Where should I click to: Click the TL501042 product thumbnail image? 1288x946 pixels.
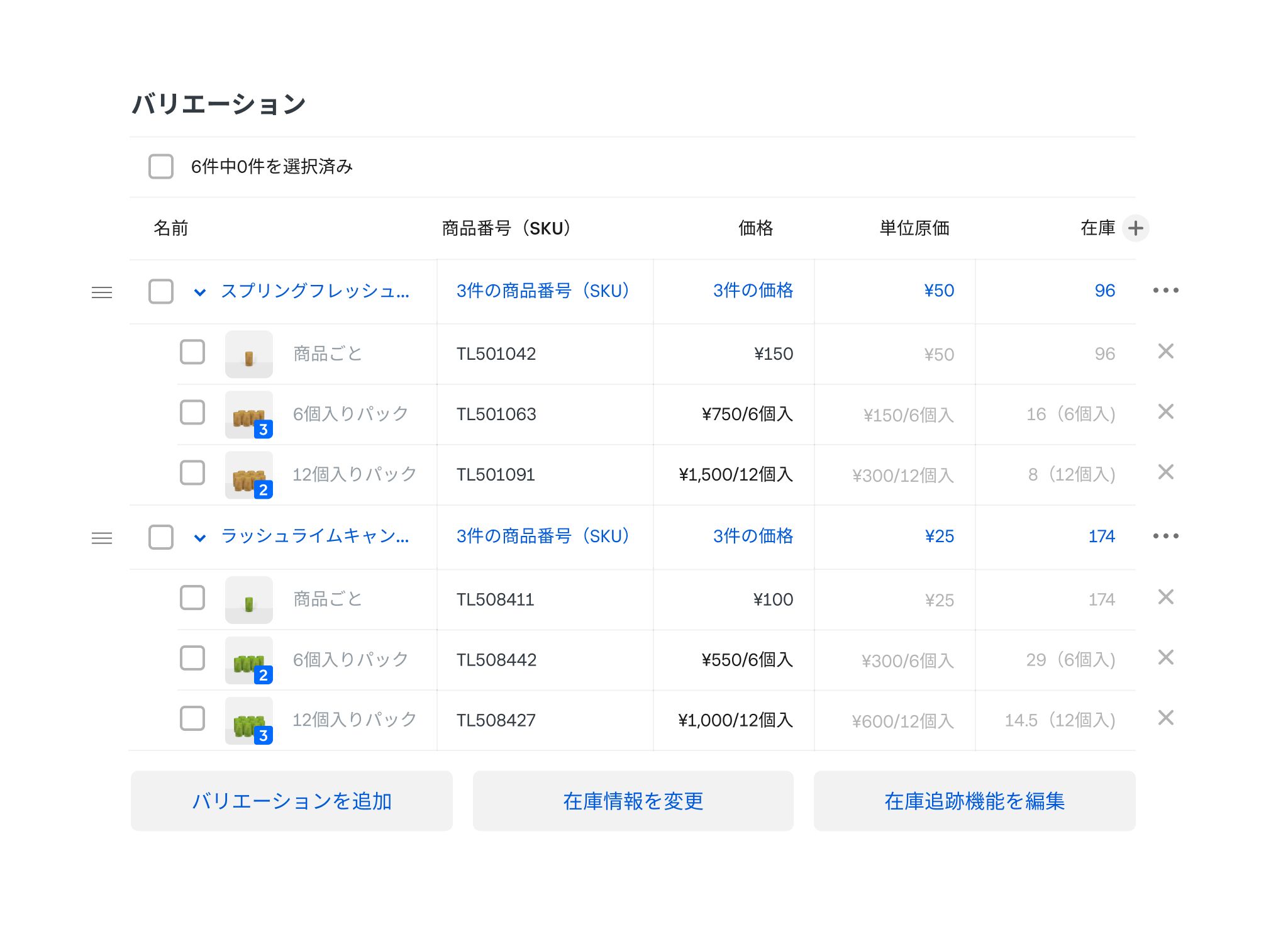[x=248, y=353]
